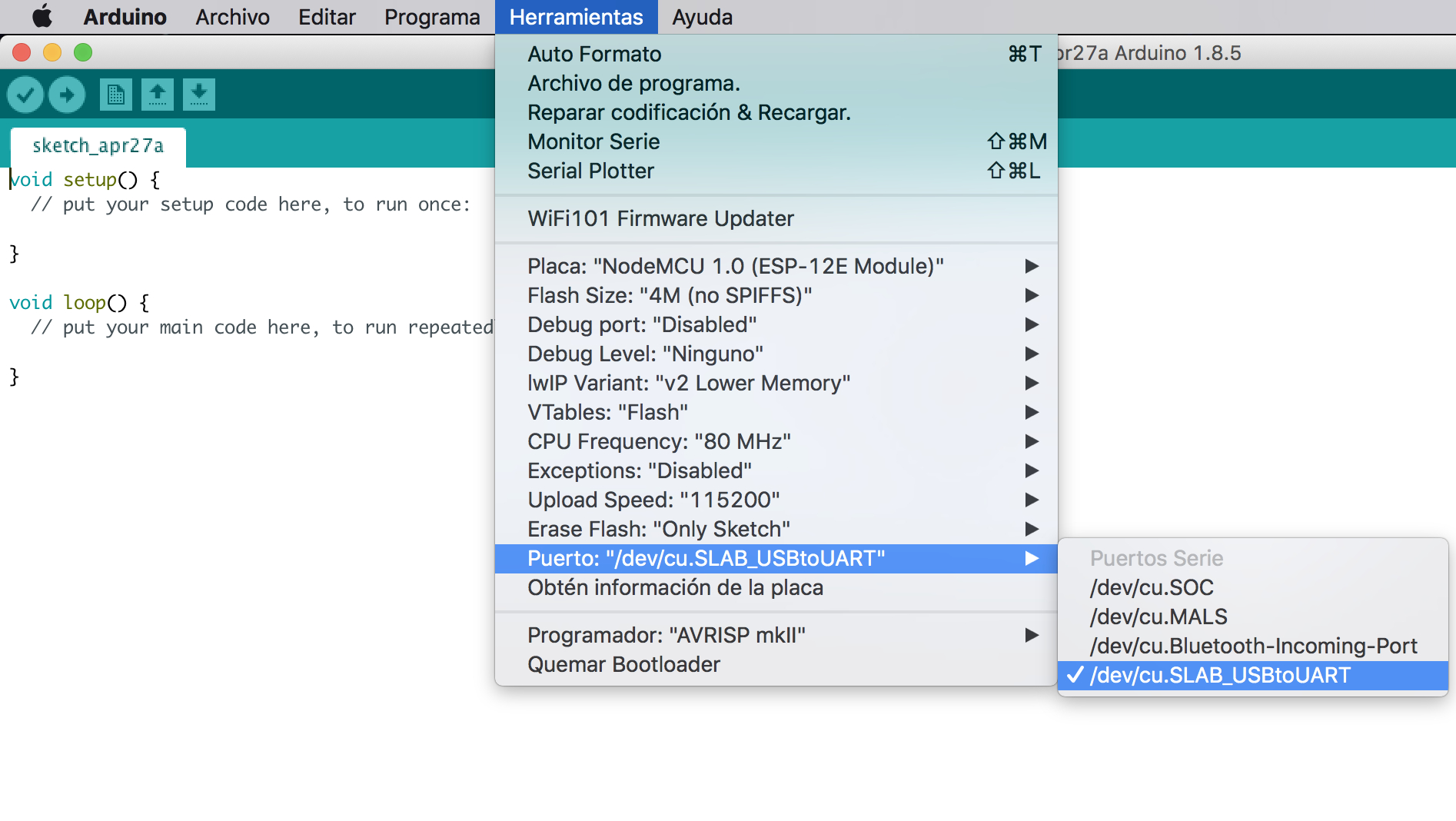The image size is (1456, 821).
Task: Select checked port /dev/cu.SLAB_USBtoUART
Action: (1253, 675)
